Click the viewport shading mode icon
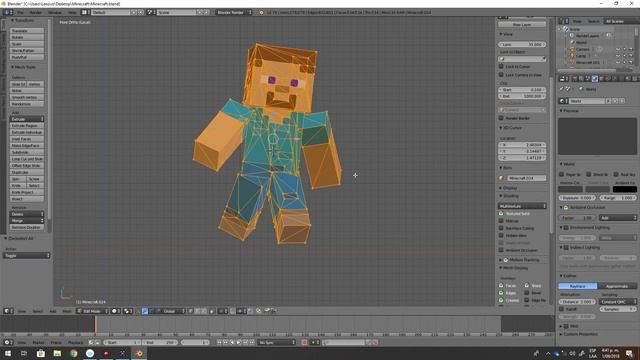640x360 pixels. [115, 311]
